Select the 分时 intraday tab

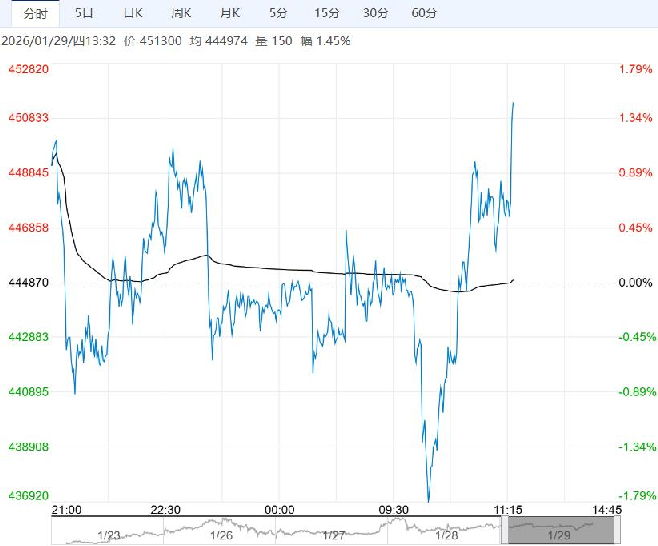coord(34,13)
